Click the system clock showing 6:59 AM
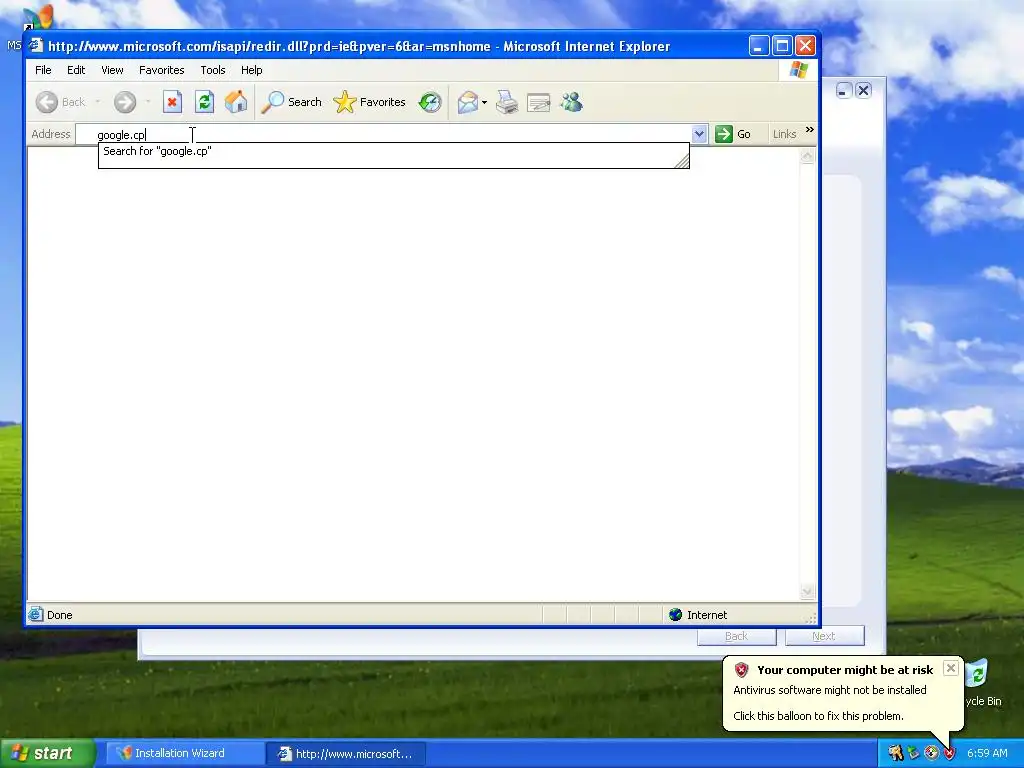Screen dimensions: 1024x768 987,753
